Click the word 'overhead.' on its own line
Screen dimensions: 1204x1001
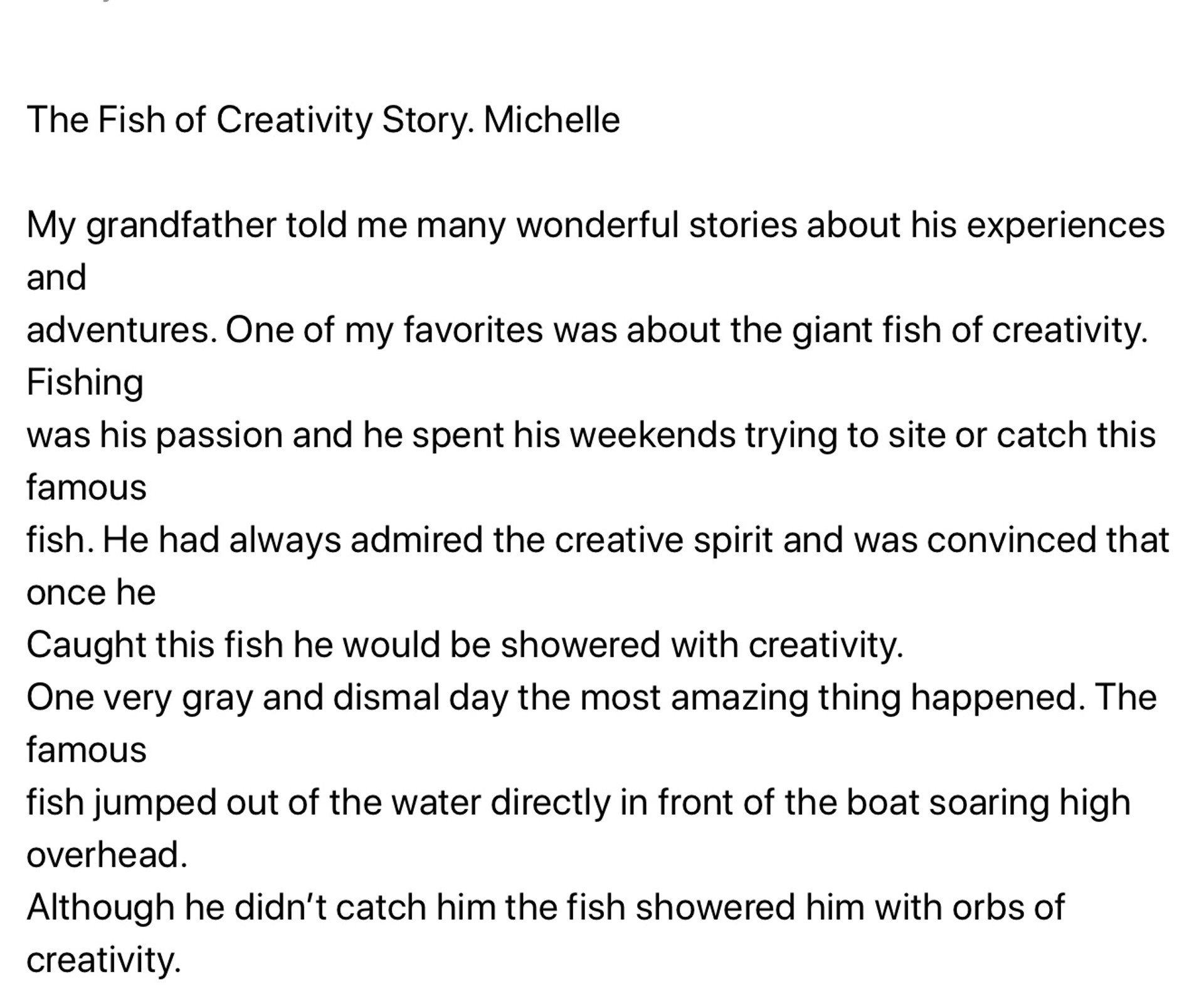tap(107, 856)
